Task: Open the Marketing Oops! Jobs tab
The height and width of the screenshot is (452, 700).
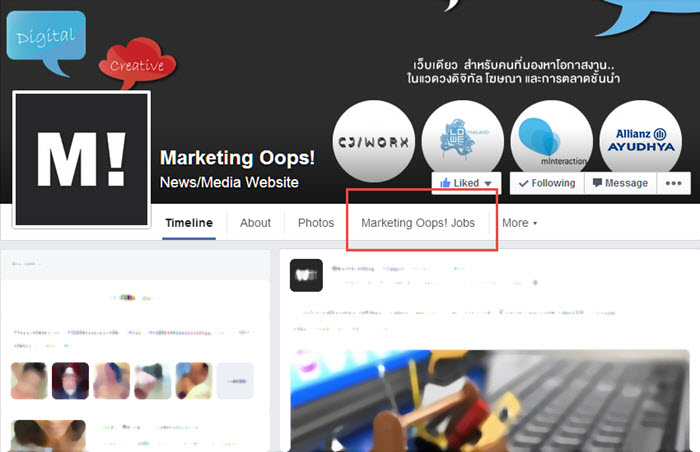Action: 418,222
